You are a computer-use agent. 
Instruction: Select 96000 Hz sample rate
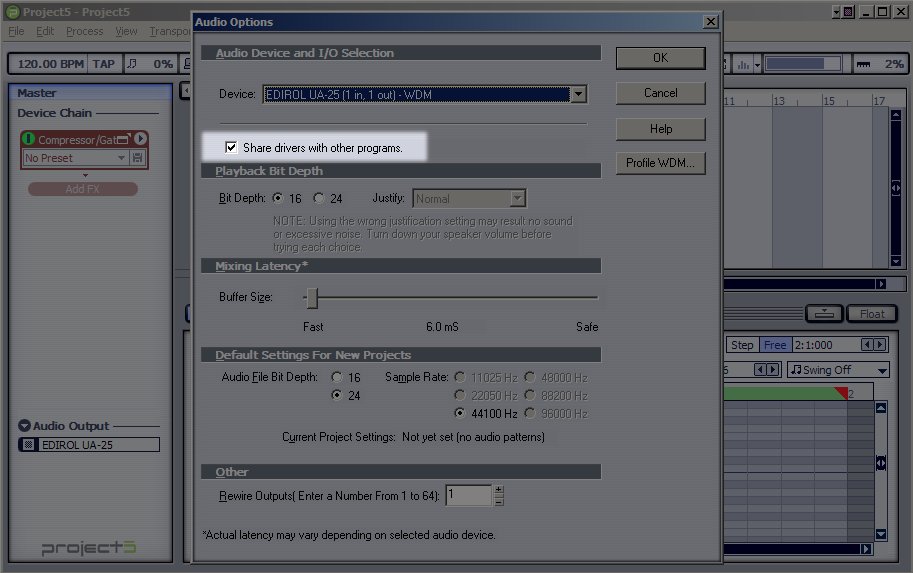coord(530,413)
